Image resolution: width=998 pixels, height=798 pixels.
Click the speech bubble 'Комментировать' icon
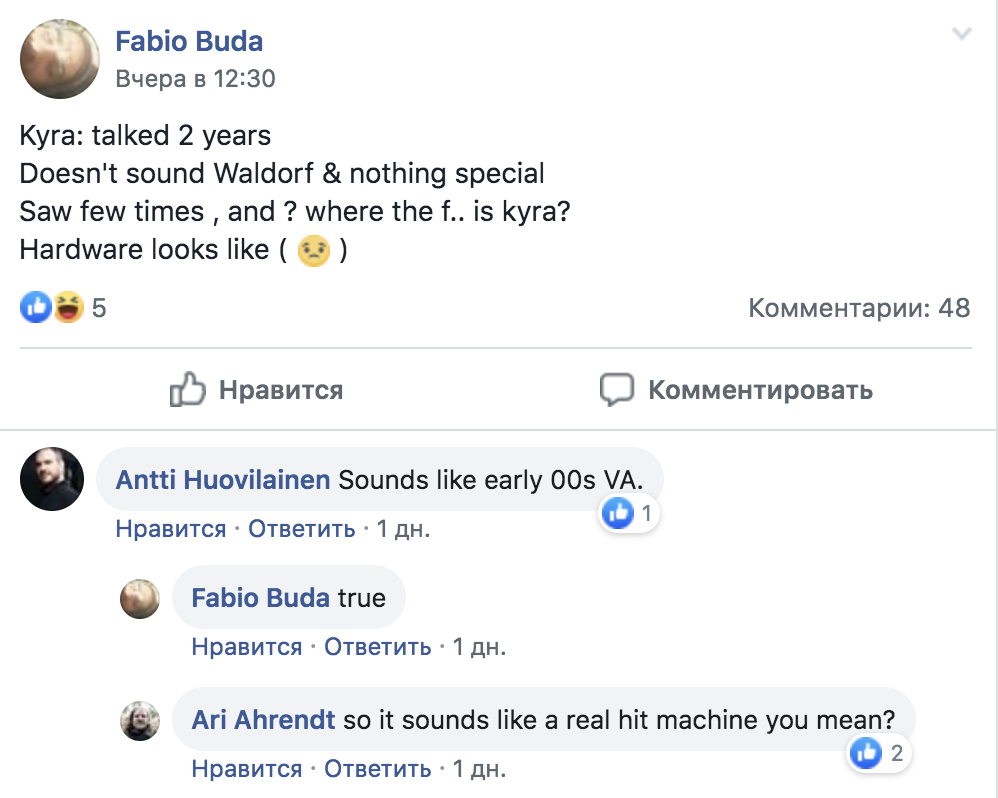(x=617, y=389)
